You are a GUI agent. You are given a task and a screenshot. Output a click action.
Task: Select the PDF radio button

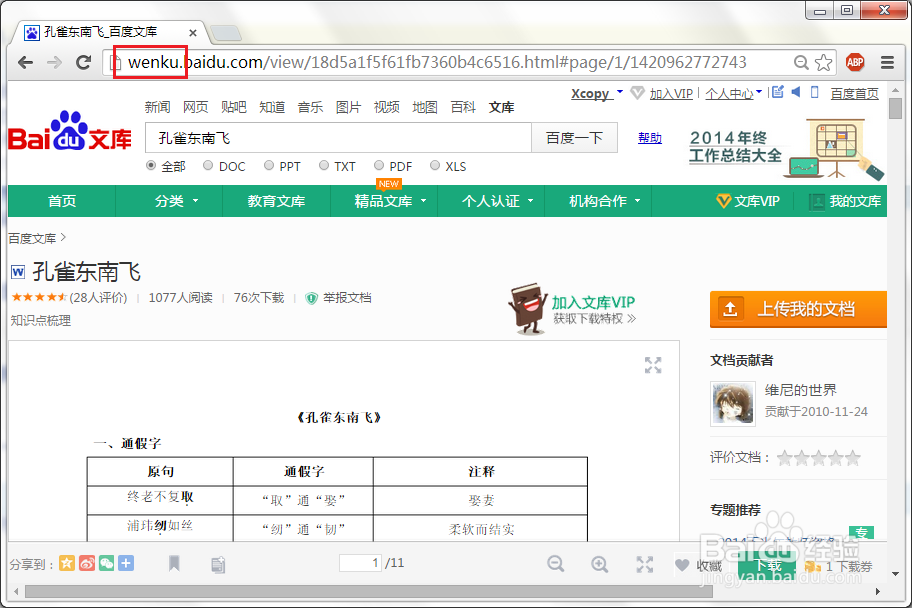(x=379, y=166)
